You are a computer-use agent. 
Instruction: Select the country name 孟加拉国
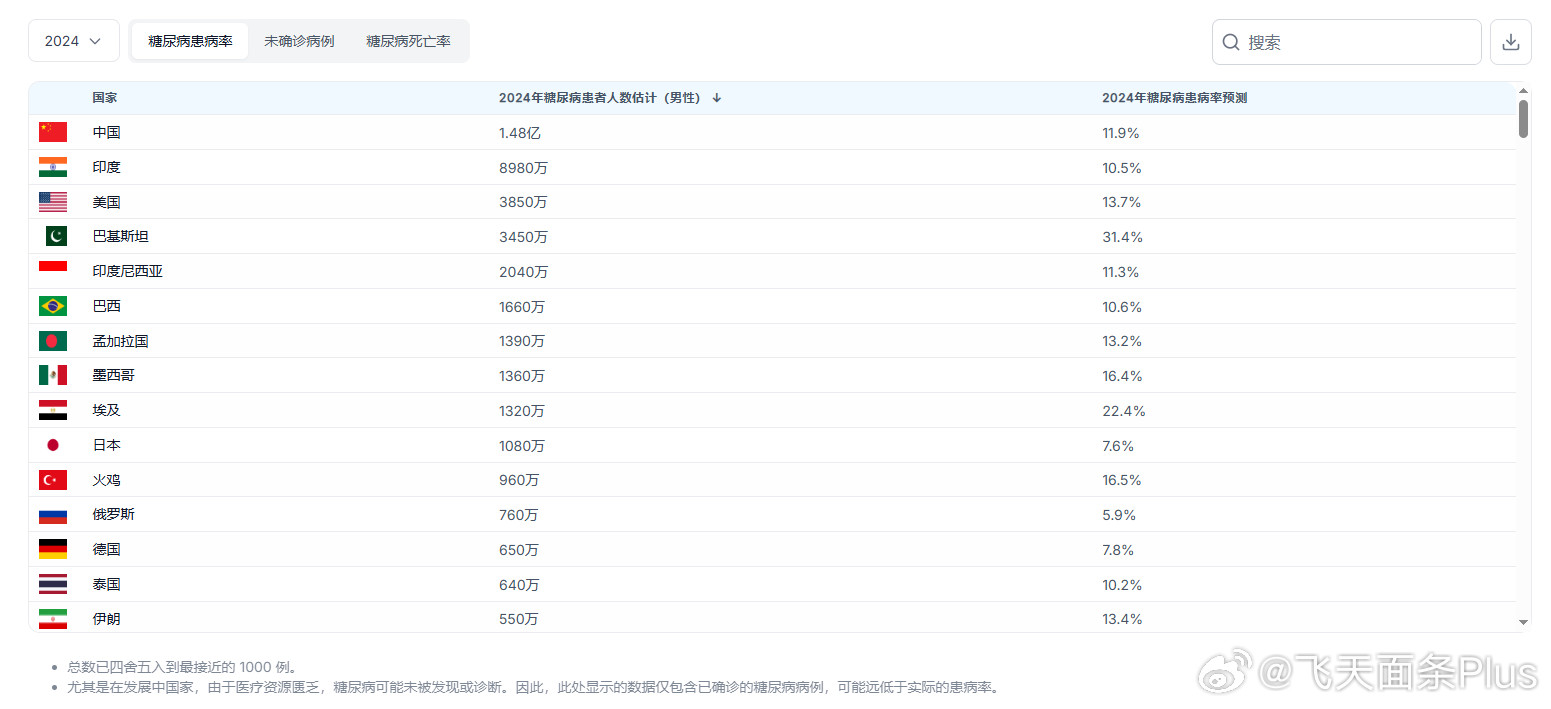[x=120, y=341]
